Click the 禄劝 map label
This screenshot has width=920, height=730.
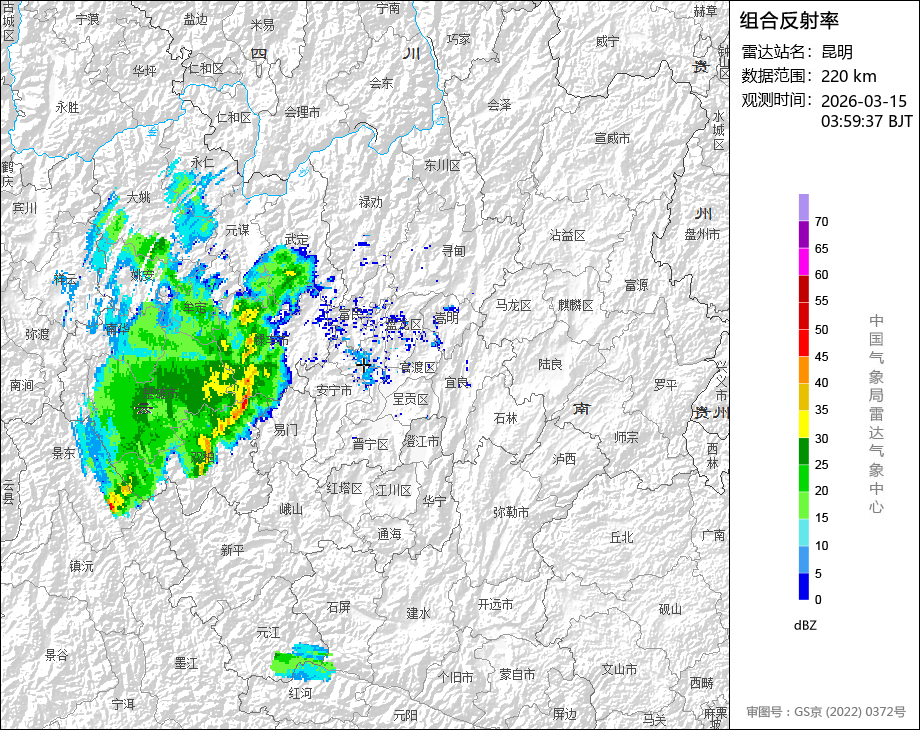point(370,202)
